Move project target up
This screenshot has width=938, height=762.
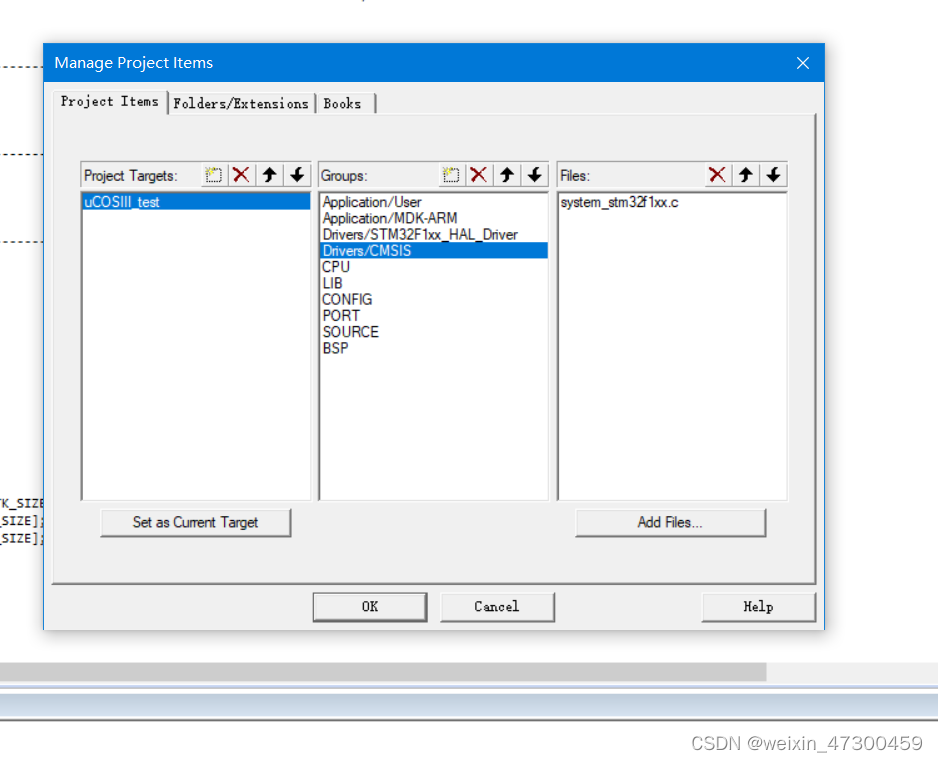269,175
